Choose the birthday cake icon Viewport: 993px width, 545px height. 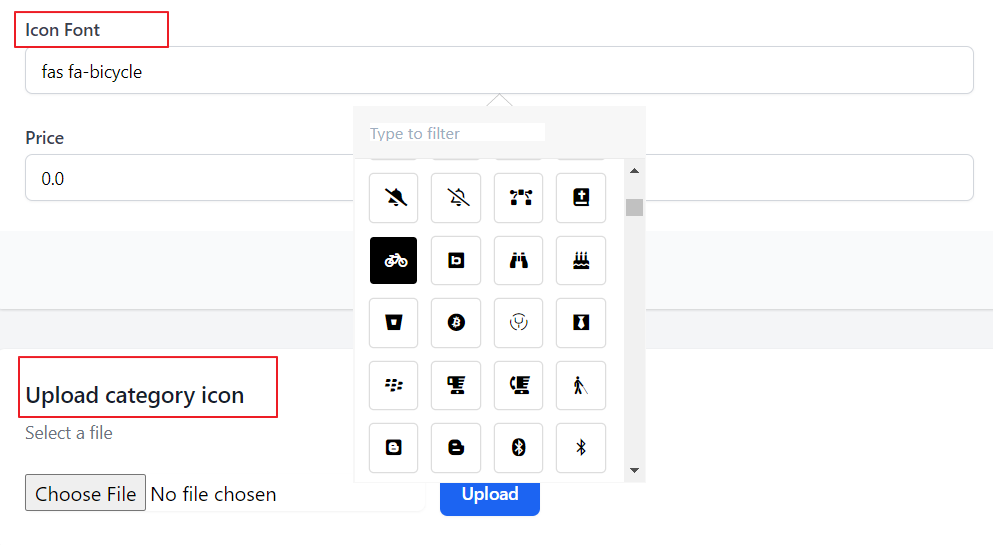coord(581,260)
